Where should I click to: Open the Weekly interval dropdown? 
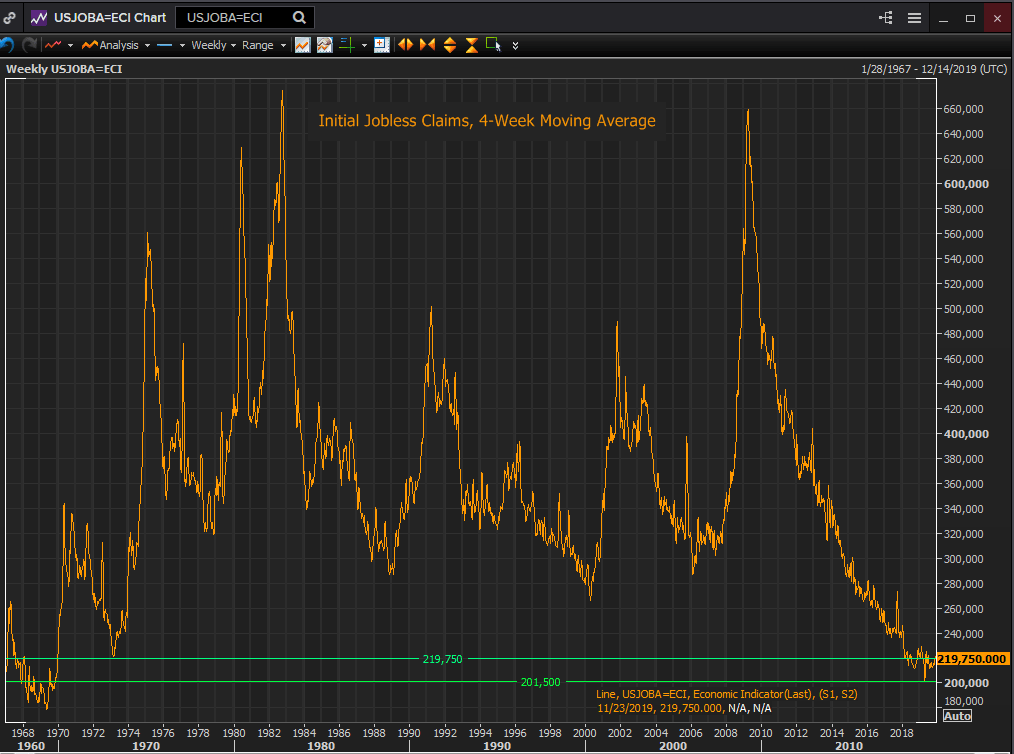[213, 45]
